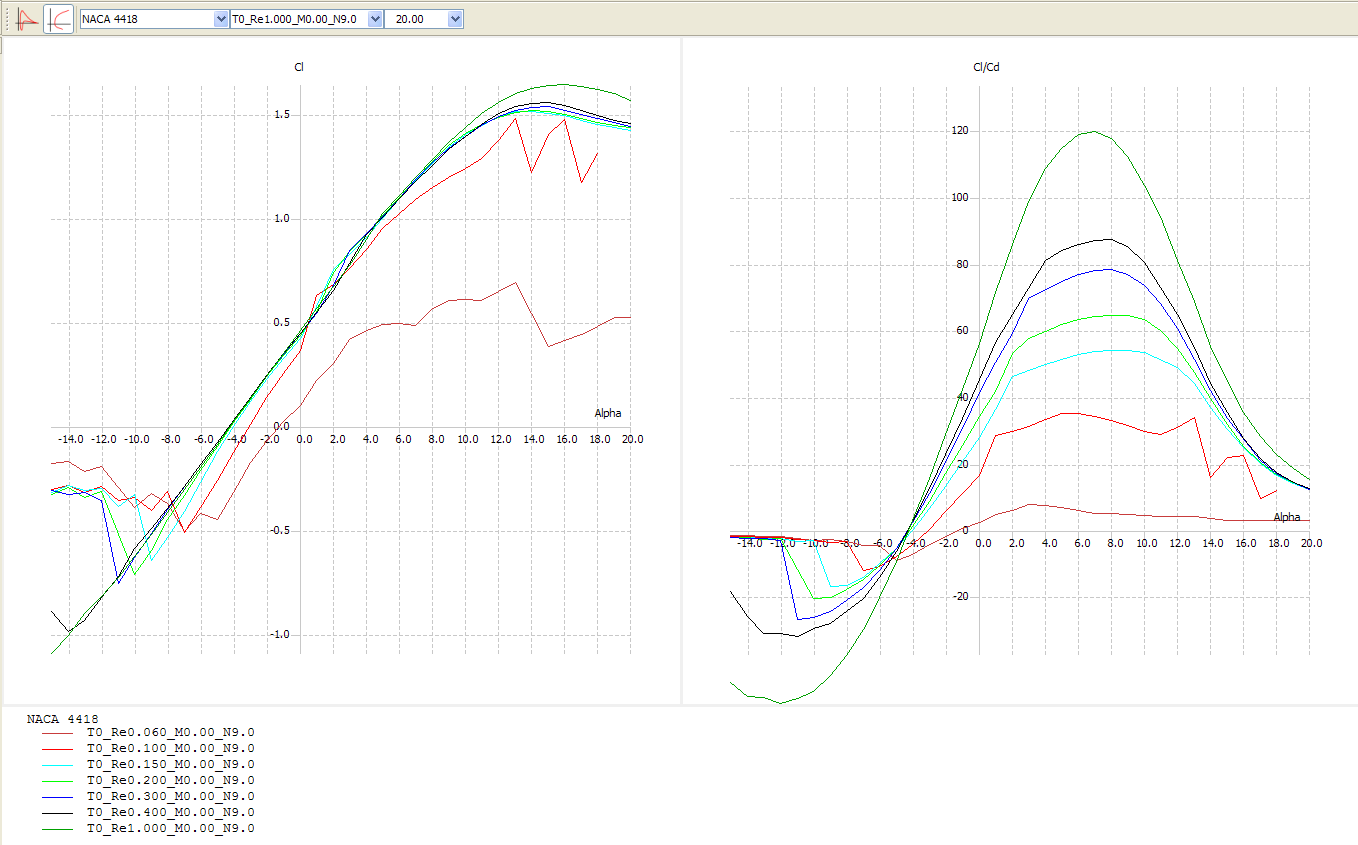Viewport: 1358px width, 845px height.
Task: Expand the T0_Re1.000_M0.00_N9.0 polar dropdown
Action: 306,19
